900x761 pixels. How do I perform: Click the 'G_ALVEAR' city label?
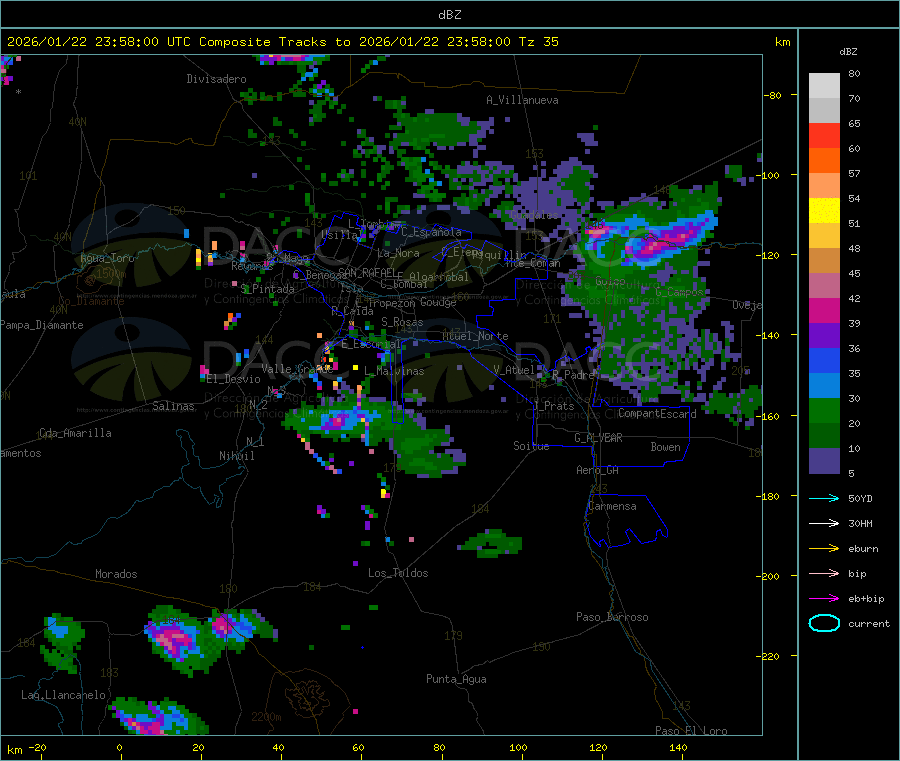pos(598,438)
